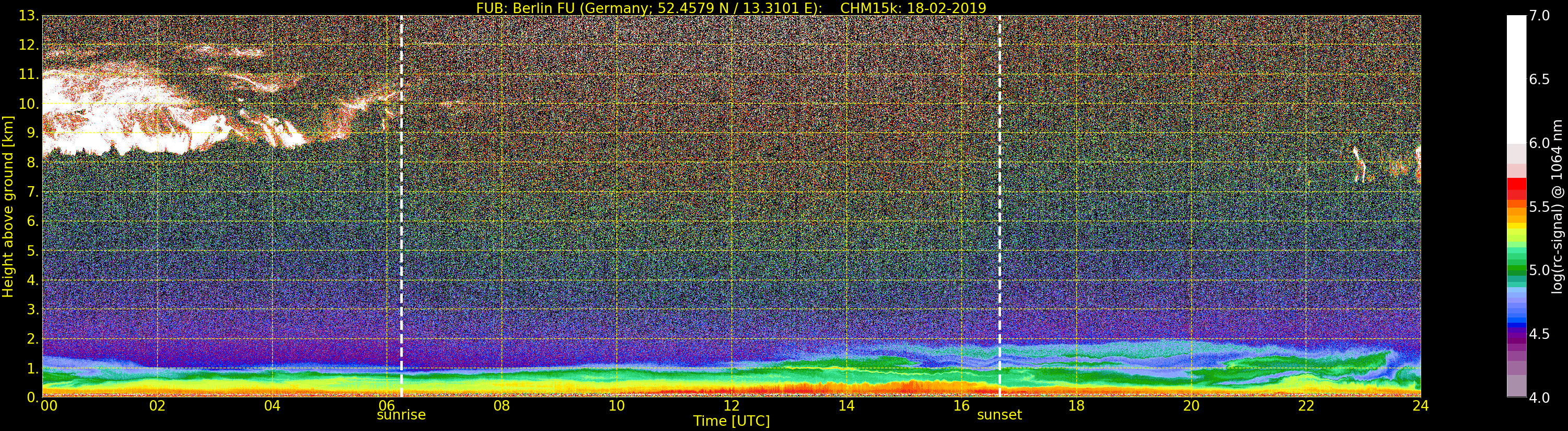Screen dimensions: 1568x431
Task: Select the 'log(rc-signal) @ 1064 nm' colorbar label
Action: click(x=1558, y=206)
